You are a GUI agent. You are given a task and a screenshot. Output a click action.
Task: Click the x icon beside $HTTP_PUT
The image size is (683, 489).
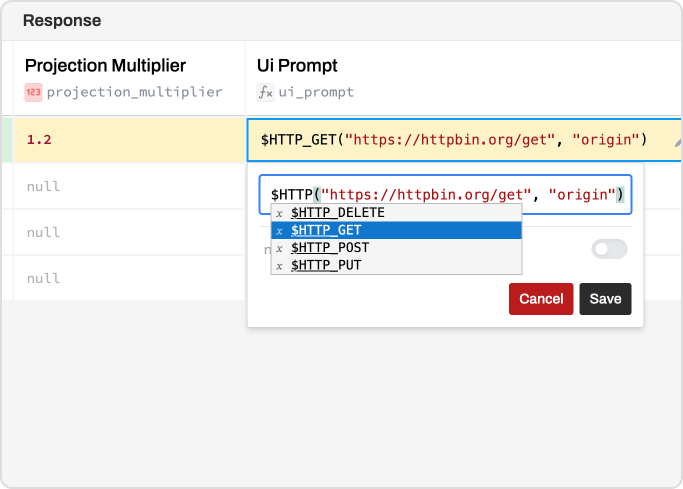(x=279, y=266)
